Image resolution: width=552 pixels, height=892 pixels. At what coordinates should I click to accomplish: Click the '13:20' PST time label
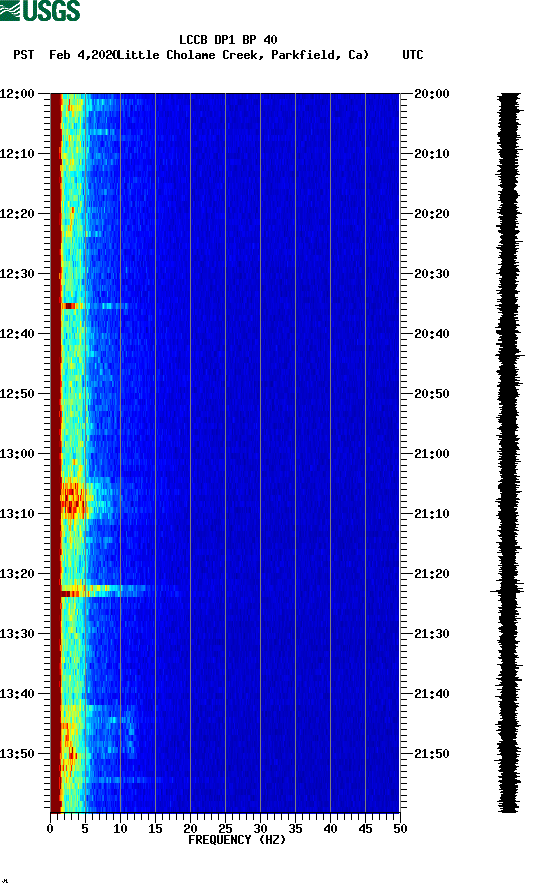click(17, 573)
